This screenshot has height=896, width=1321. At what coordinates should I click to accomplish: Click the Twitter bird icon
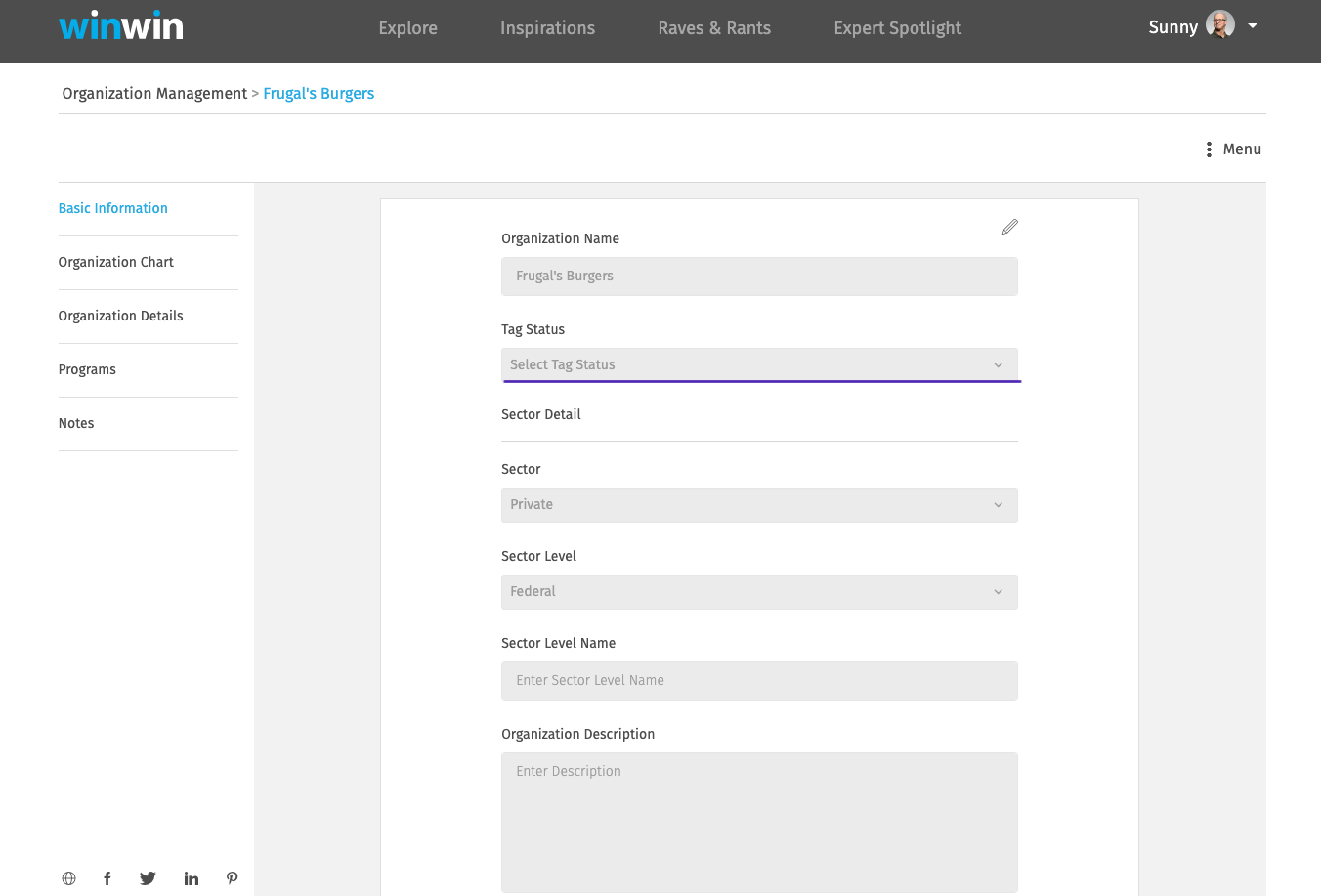click(148, 877)
